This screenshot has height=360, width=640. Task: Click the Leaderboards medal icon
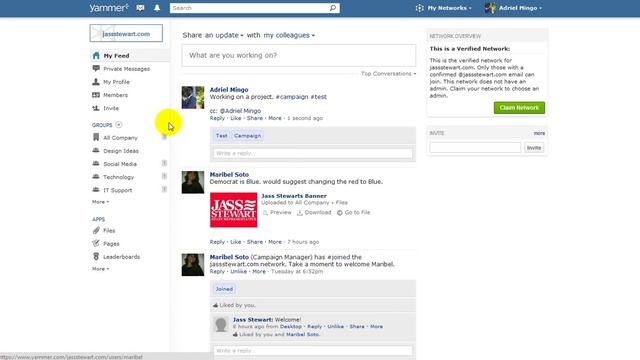96,256
